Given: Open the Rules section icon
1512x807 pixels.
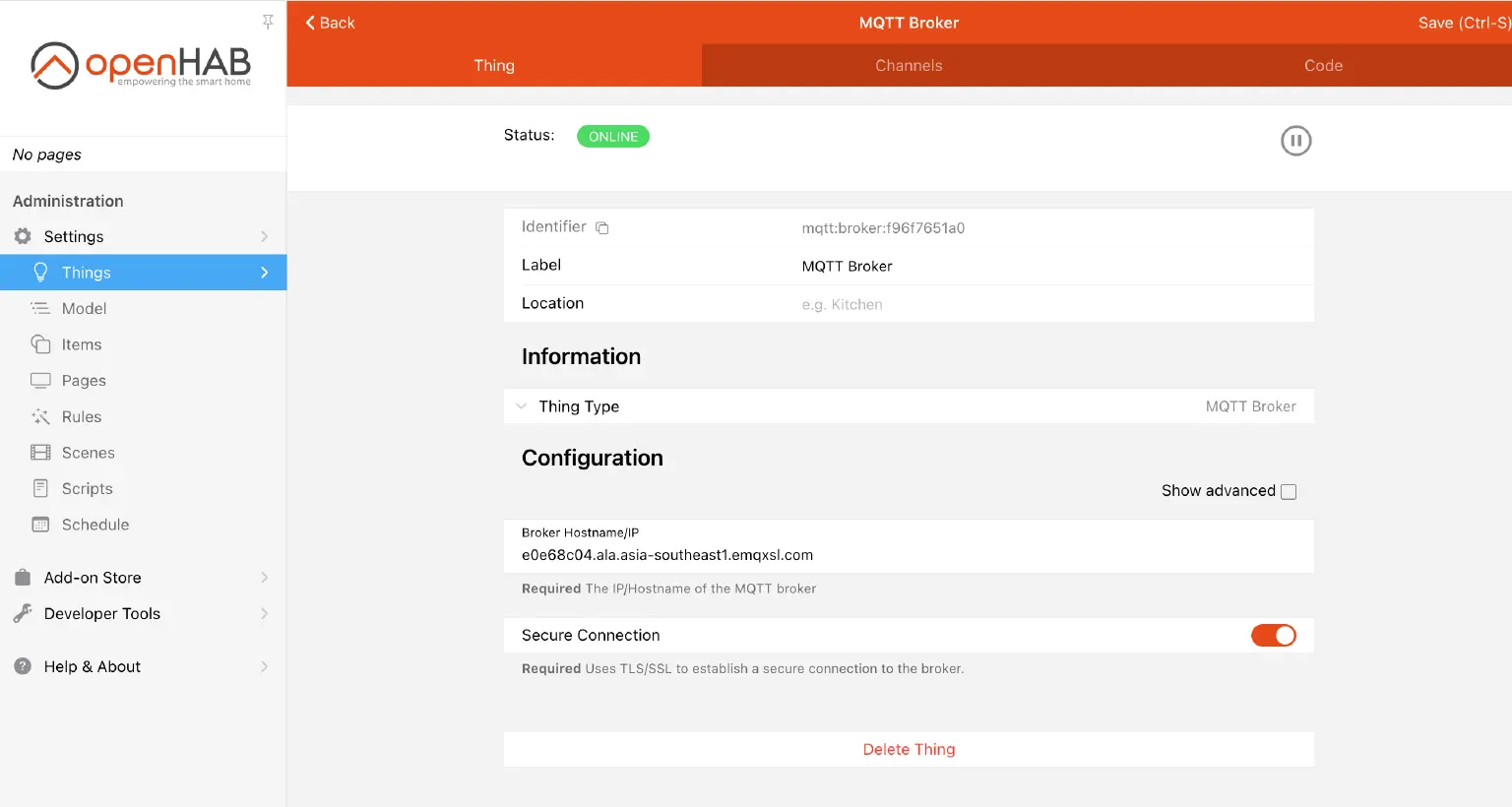Looking at the screenshot, I should click(x=39, y=416).
